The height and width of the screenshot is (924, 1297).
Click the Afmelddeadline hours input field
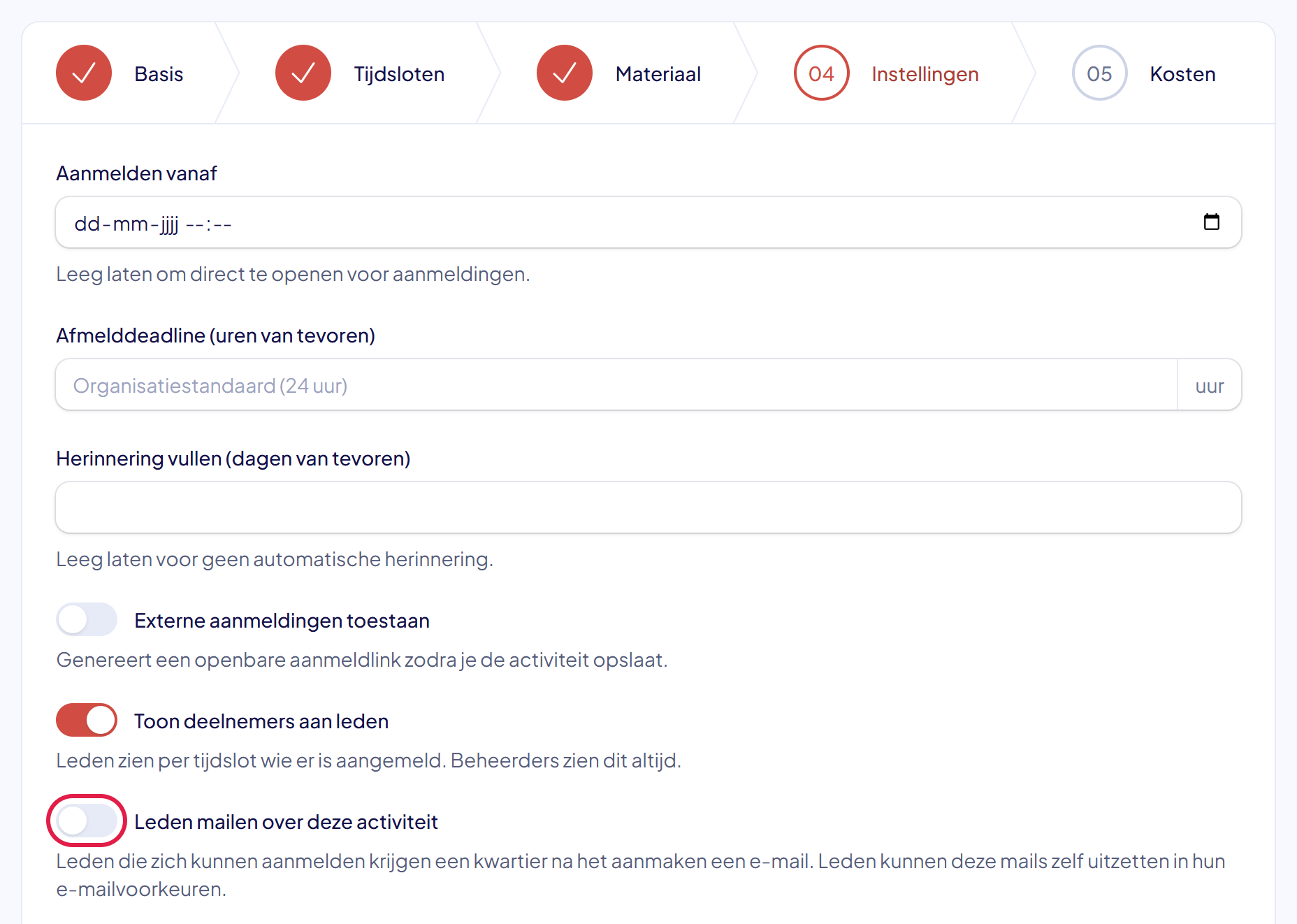616,384
